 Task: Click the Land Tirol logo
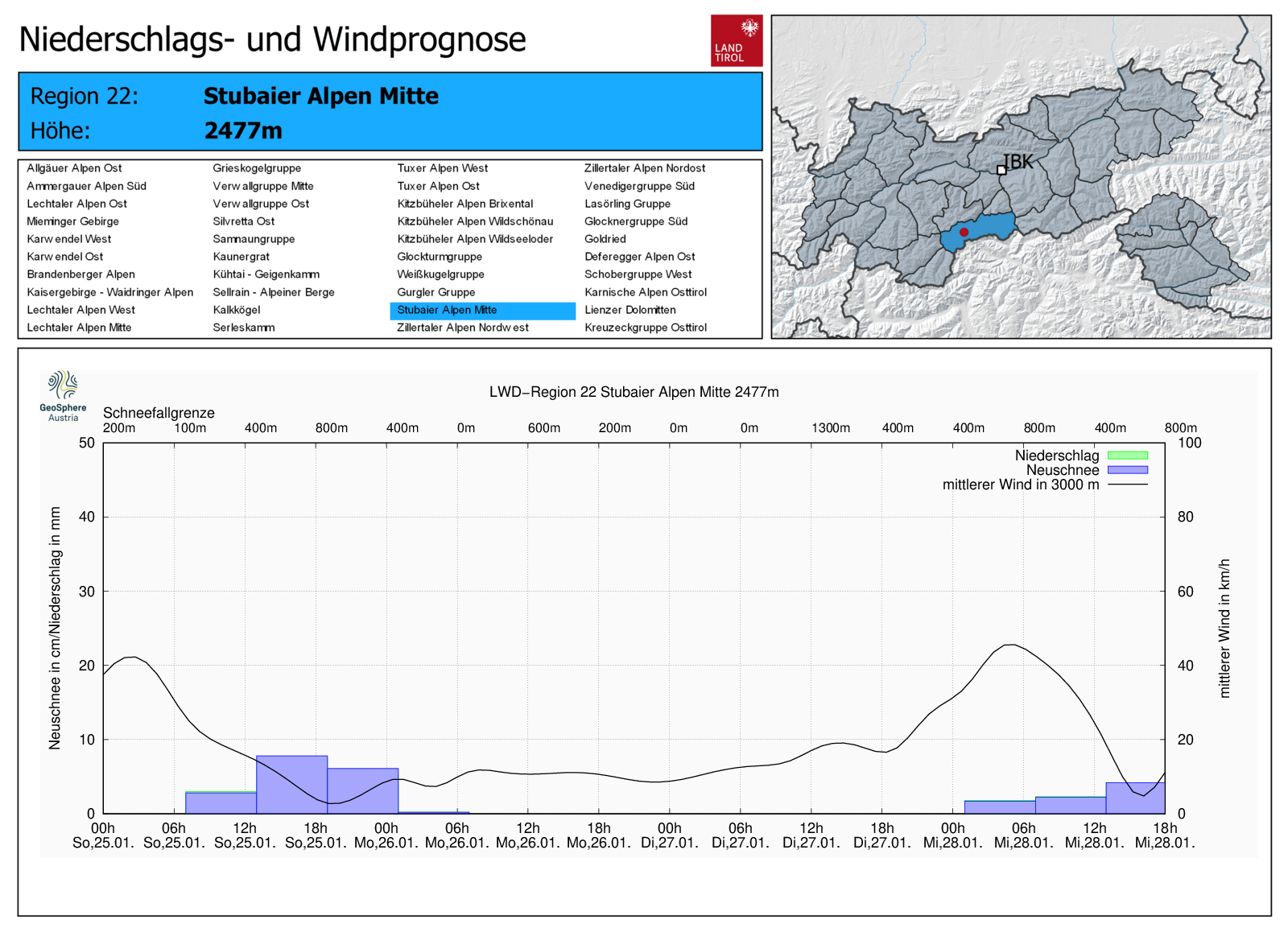click(736, 40)
